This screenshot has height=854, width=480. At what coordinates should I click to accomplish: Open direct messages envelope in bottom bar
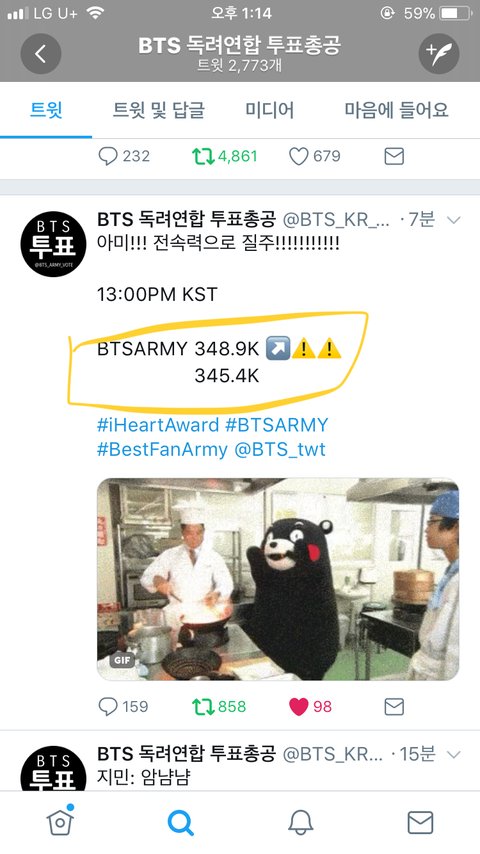(420, 822)
